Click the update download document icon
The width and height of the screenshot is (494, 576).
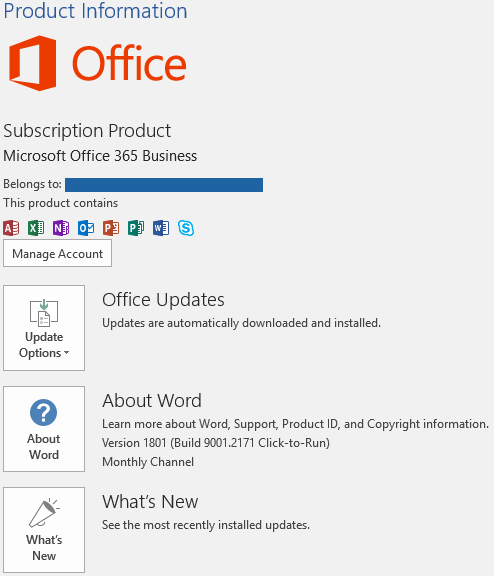click(x=44, y=313)
